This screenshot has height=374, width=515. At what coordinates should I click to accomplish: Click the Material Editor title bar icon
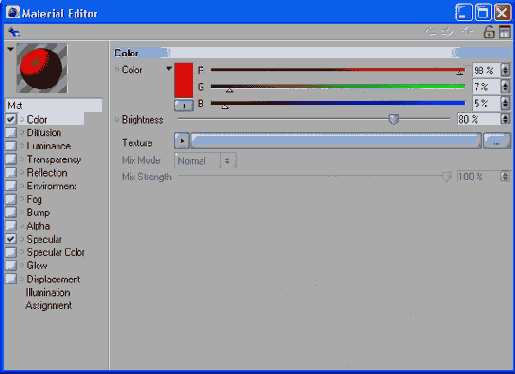tap(13, 13)
